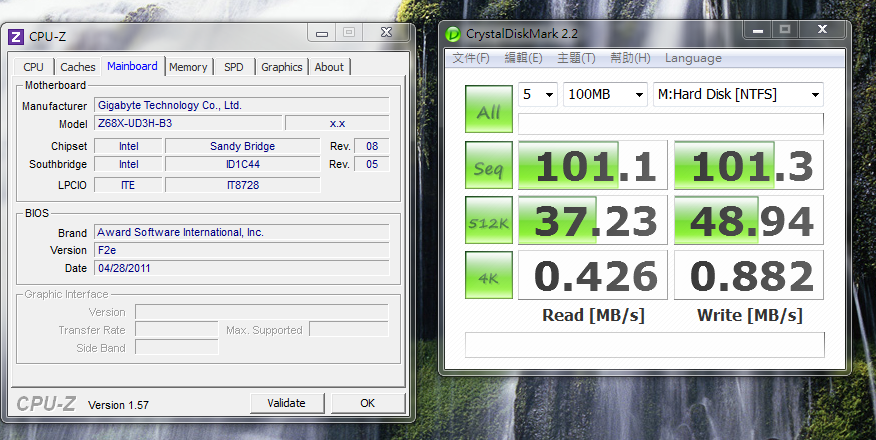Minimize the CrystalDiskMark window

point(758,30)
